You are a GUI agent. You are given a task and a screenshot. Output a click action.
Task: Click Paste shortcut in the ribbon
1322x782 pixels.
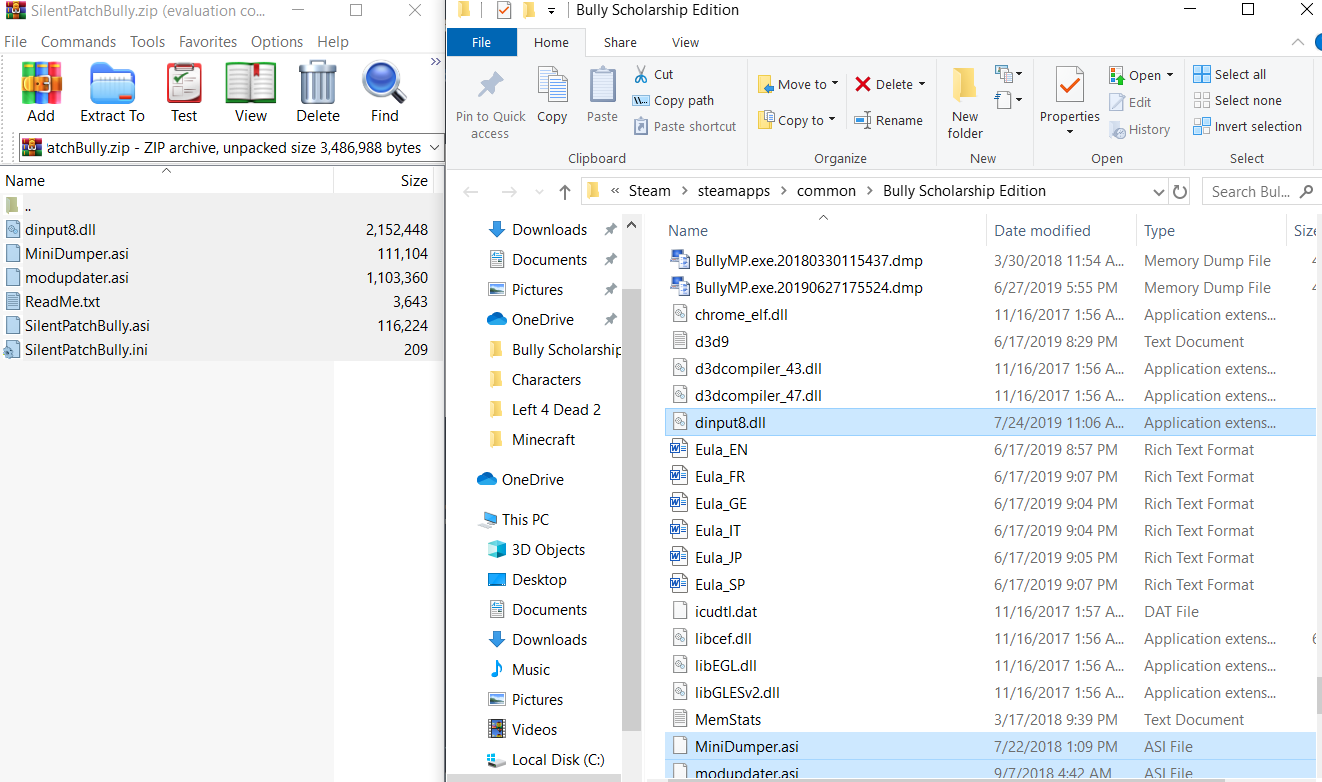[x=685, y=126]
